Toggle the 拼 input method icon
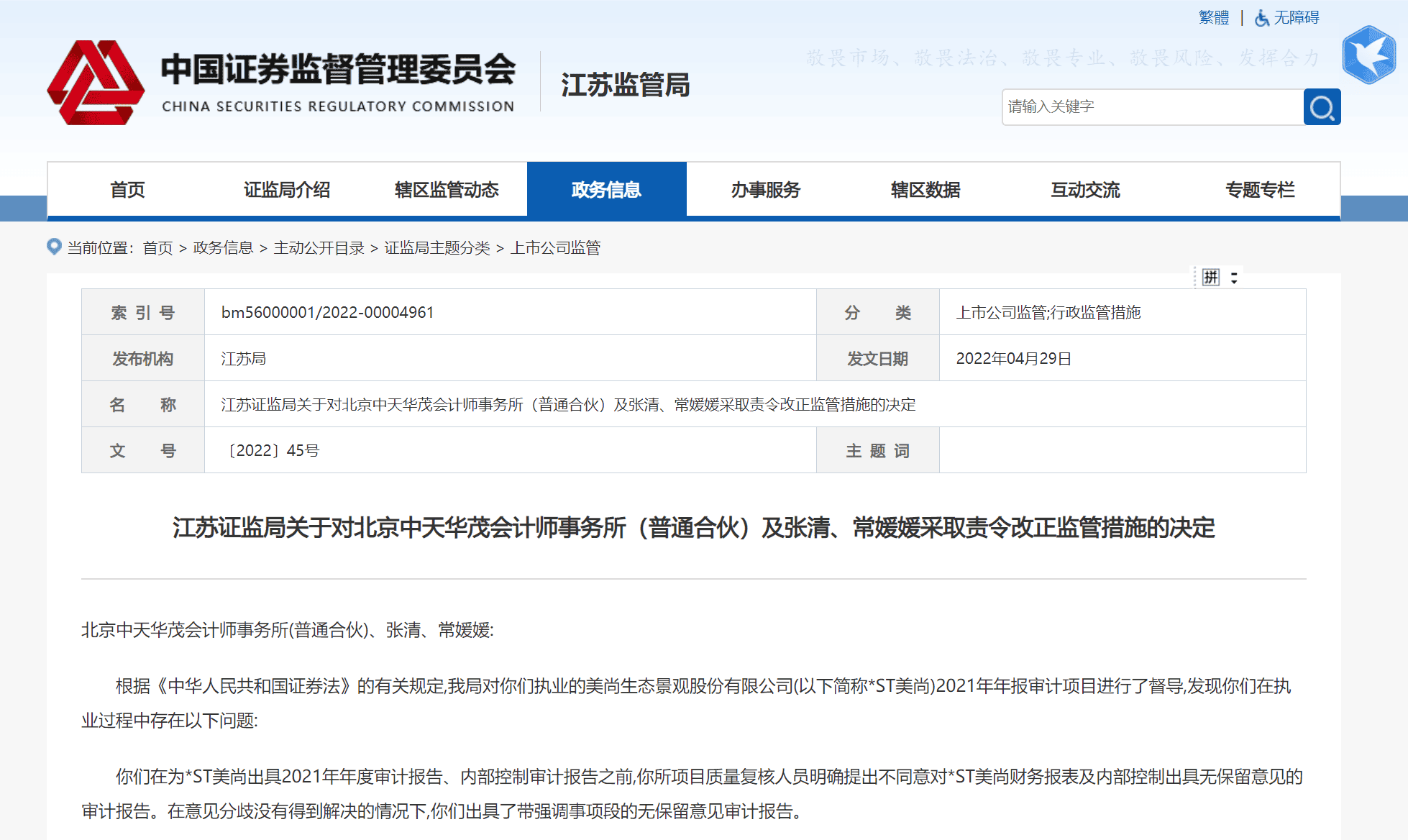The width and height of the screenshot is (1408, 840). [x=1211, y=278]
